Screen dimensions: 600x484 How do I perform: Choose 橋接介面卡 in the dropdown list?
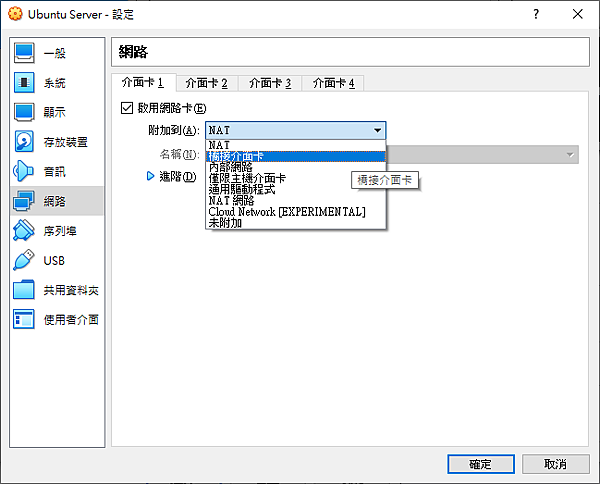(295, 156)
